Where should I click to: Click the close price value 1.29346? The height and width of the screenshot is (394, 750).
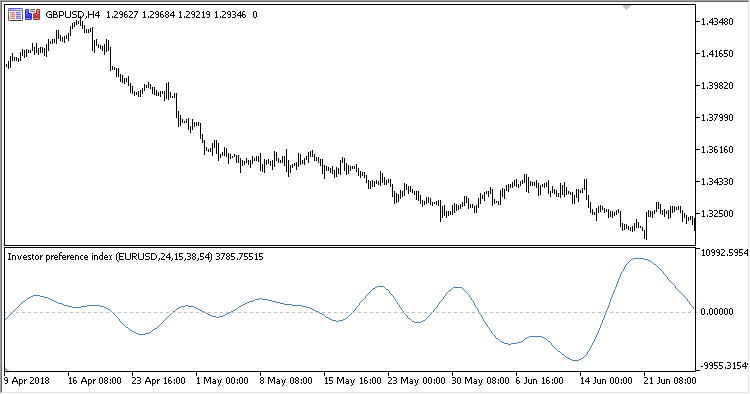230,15
